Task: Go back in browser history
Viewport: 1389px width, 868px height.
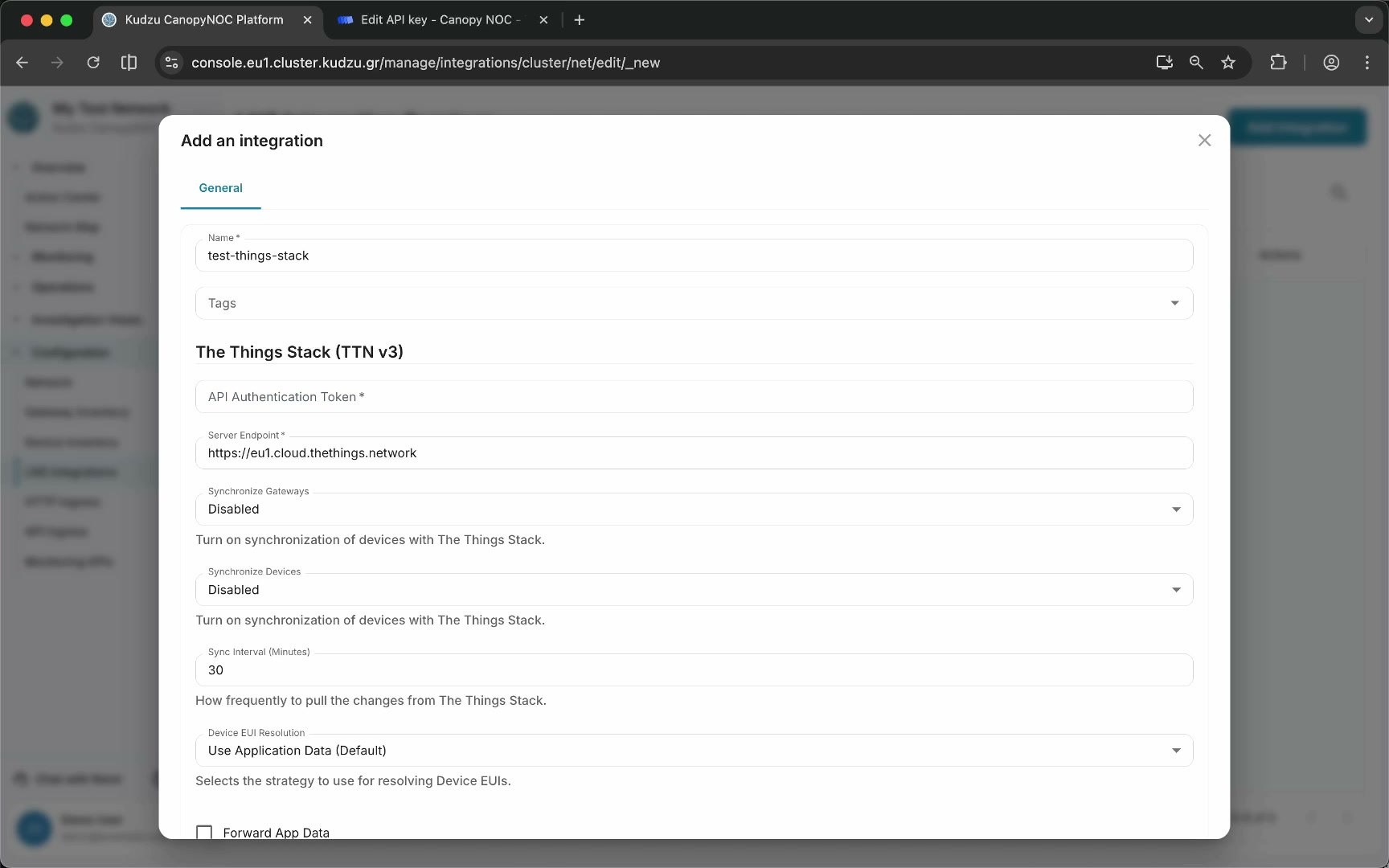Action: pos(23,63)
